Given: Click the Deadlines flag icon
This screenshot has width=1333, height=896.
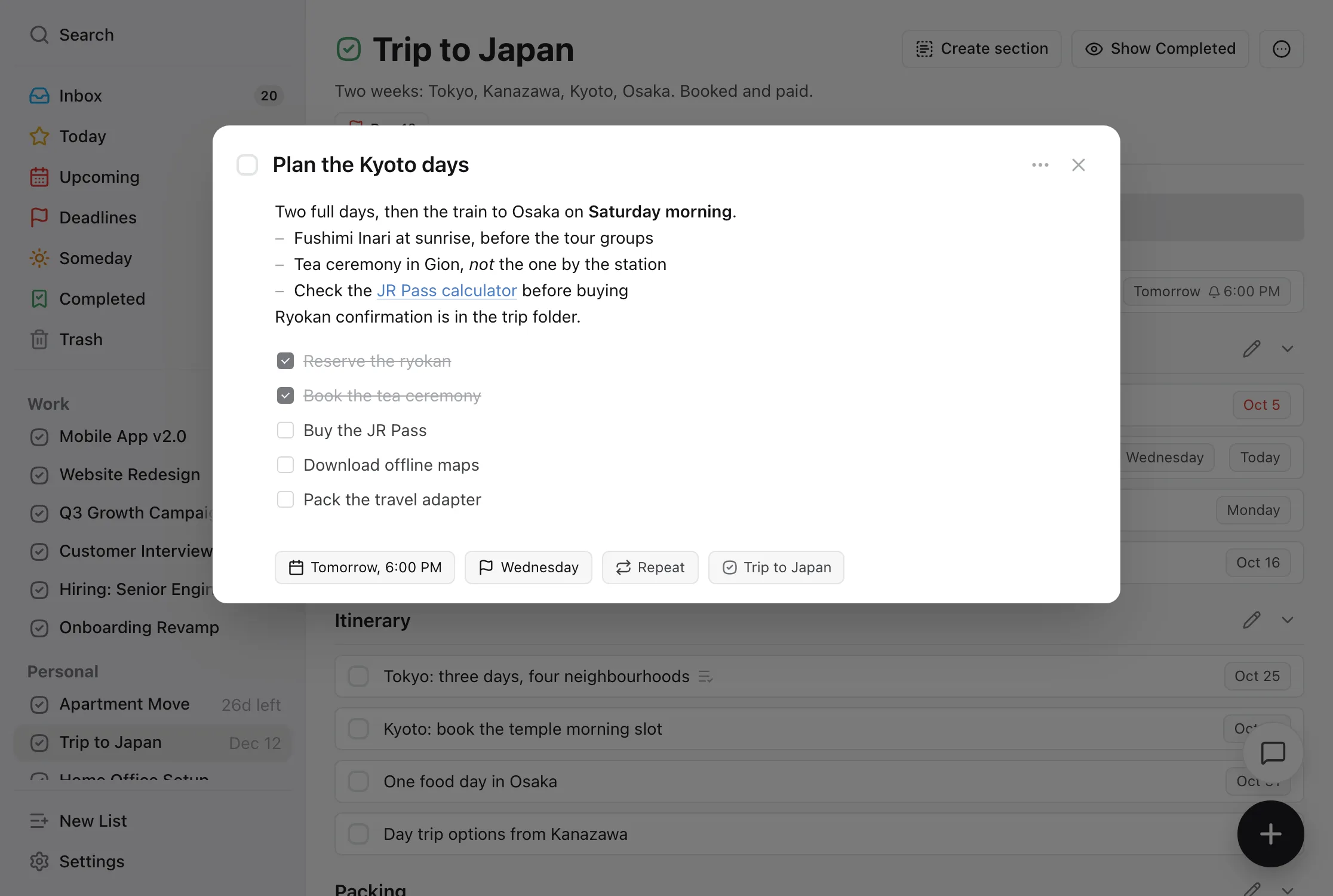Looking at the screenshot, I should (x=39, y=217).
